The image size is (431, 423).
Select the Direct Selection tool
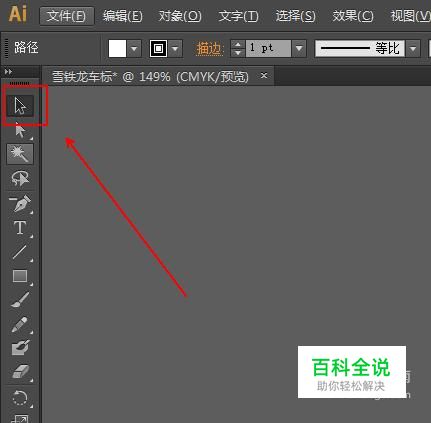tap(20, 130)
